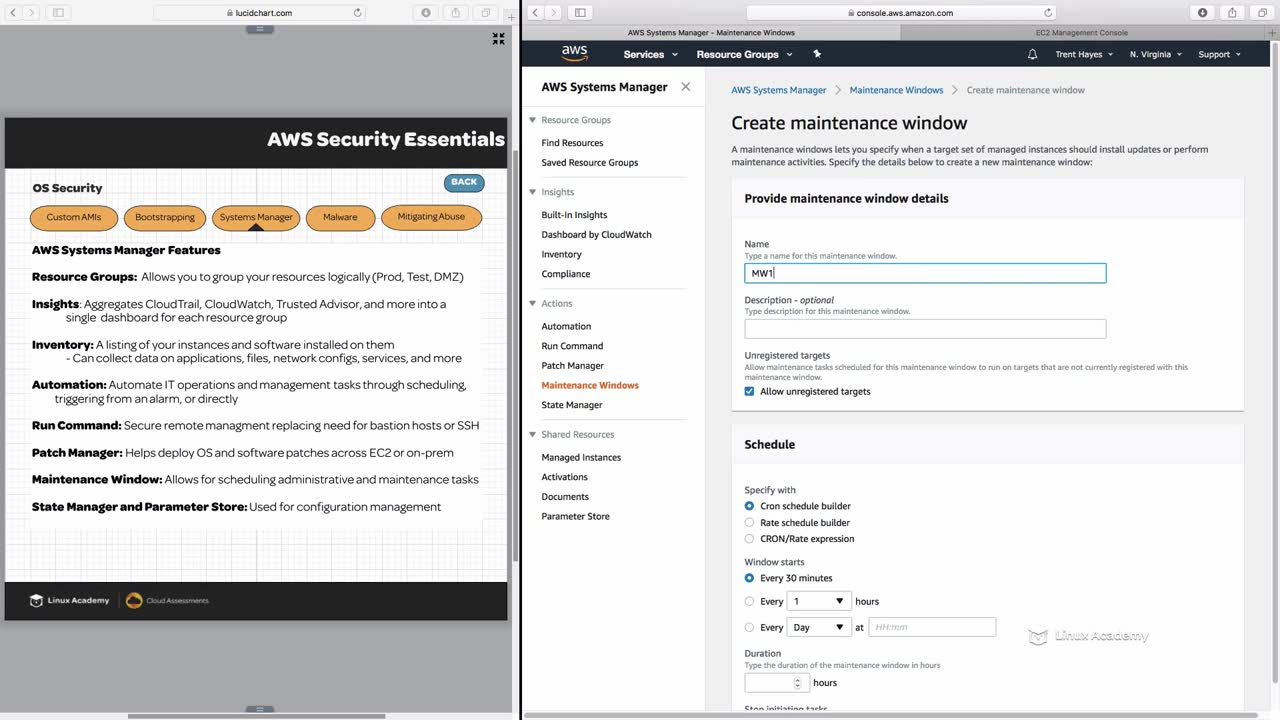The width and height of the screenshot is (1280, 720).
Task: Click the Duration hours stepper arrows
Action: [797, 683]
